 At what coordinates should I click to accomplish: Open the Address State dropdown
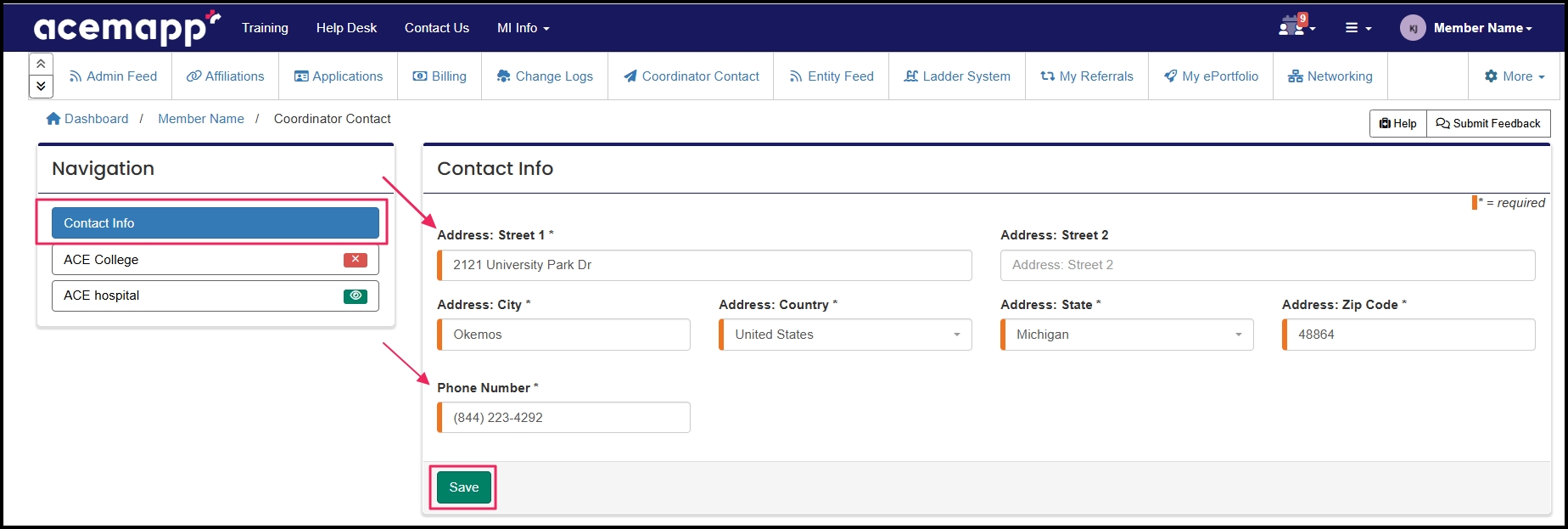(1127, 335)
